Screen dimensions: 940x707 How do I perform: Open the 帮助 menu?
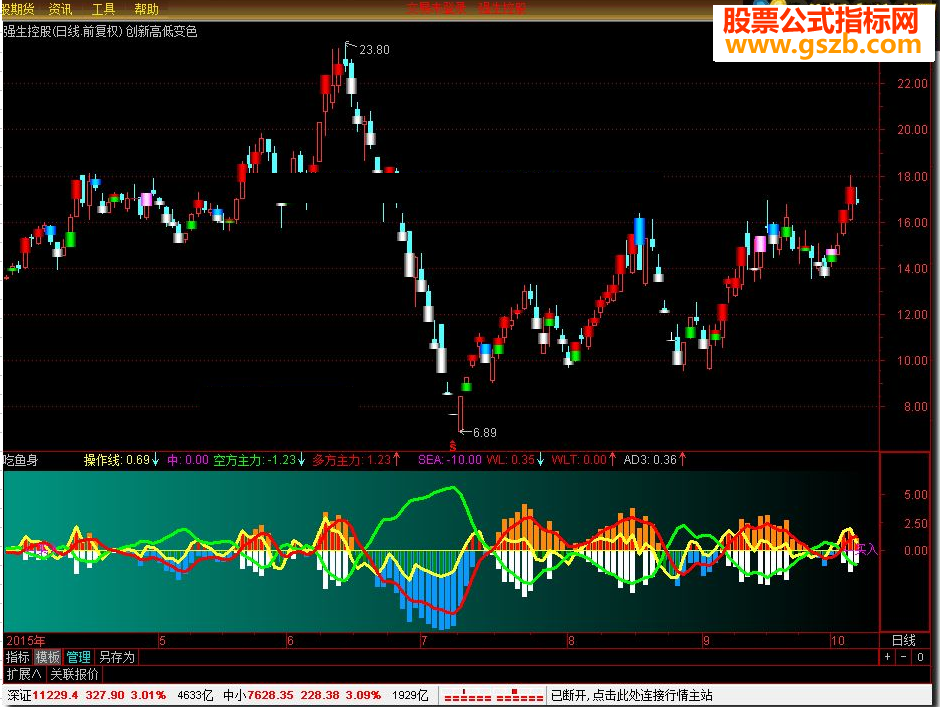point(146,9)
